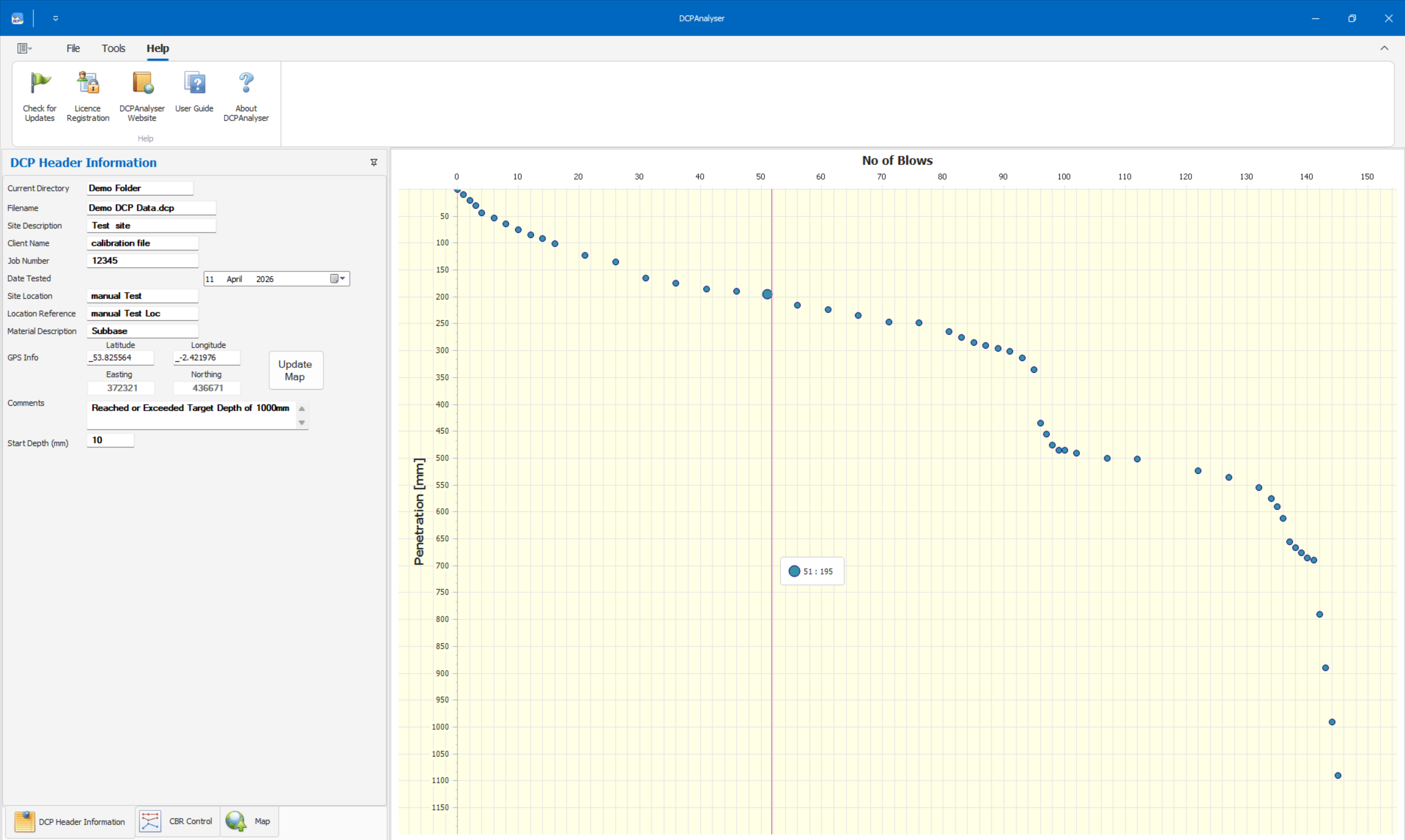This screenshot has height=840, width=1405.
Task: Click the Latitude field
Action: pyautogui.click(x=120, y=358)
